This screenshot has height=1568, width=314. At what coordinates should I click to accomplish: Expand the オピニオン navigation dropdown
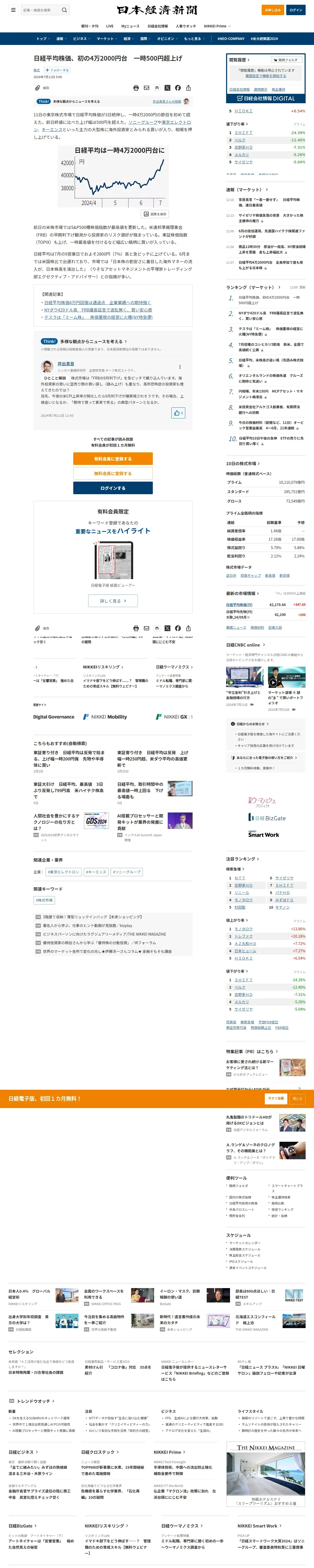(x=168, y=38)
